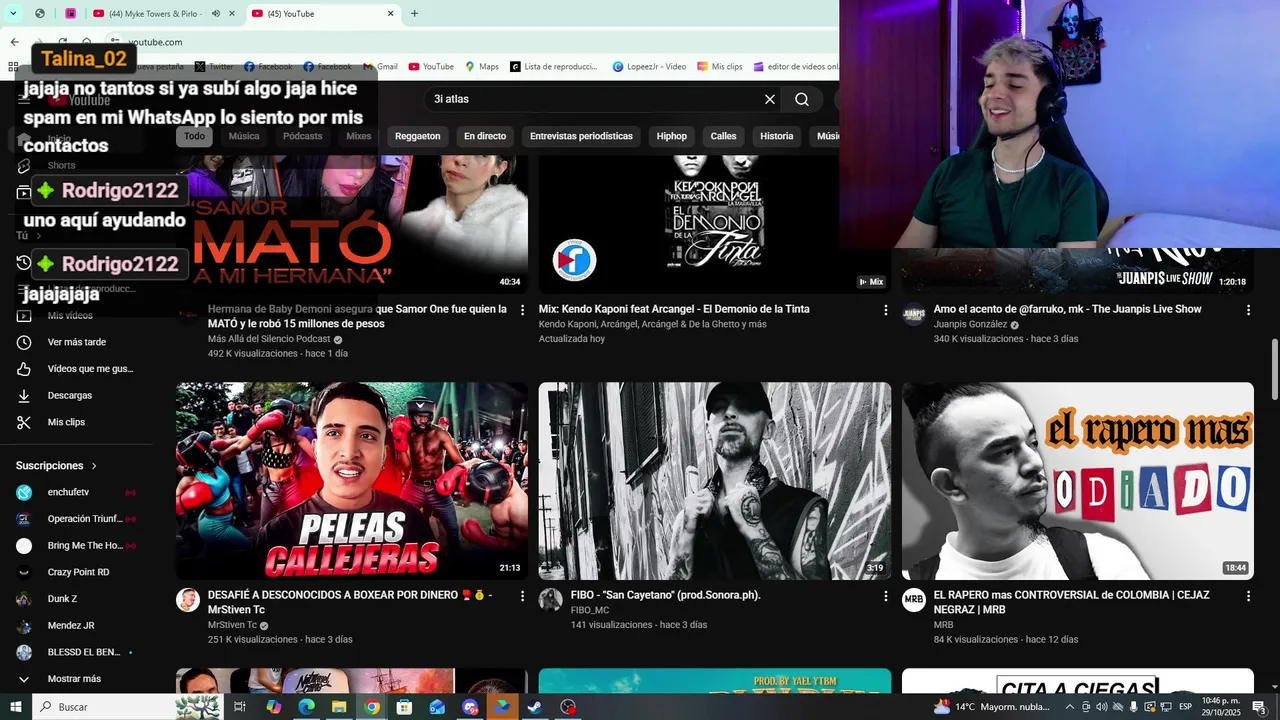Open the YouTube bookmark in the bookmarks bar

tap(431, 67)
